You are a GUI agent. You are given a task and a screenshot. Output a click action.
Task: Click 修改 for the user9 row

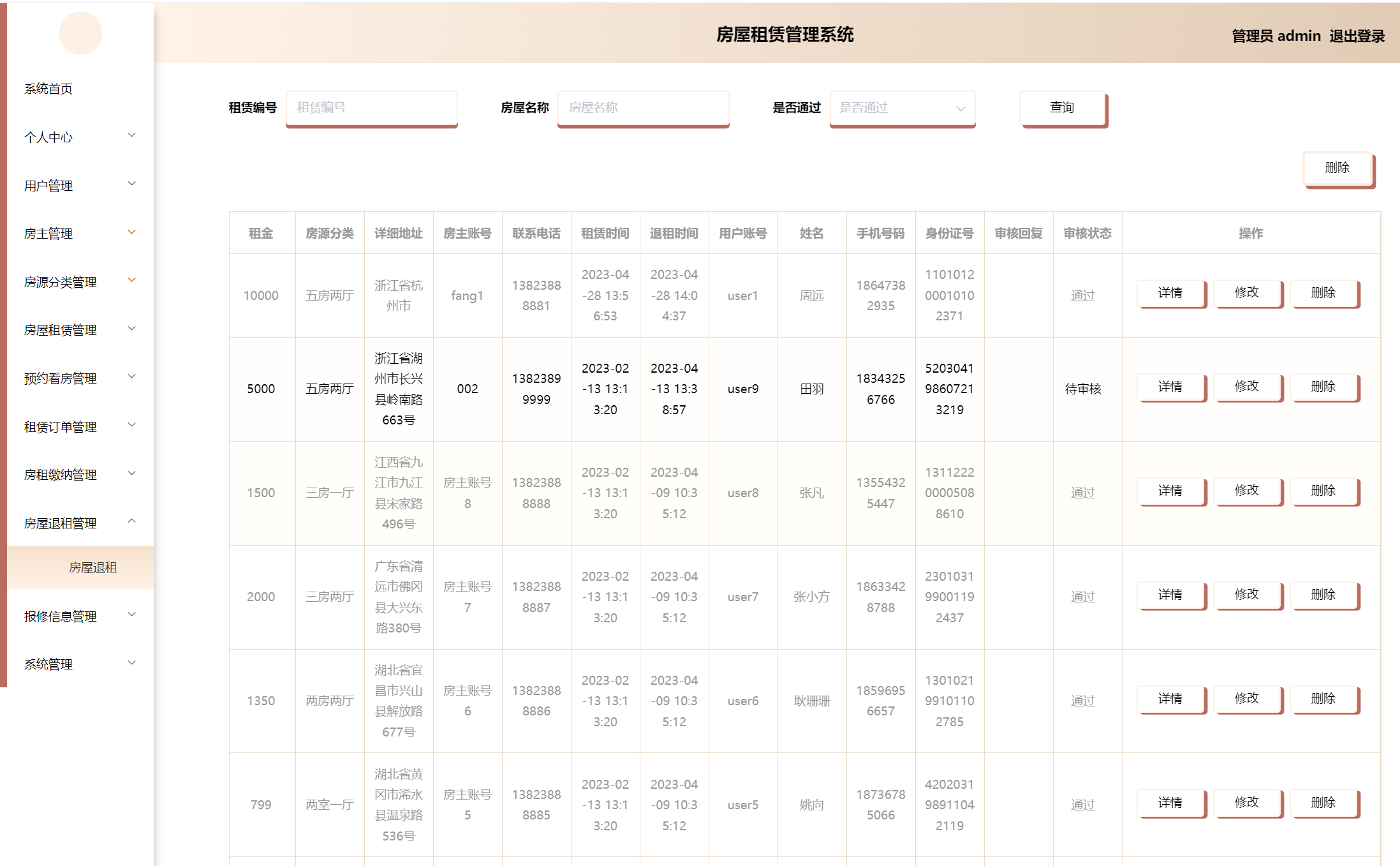click(1247, 387)
